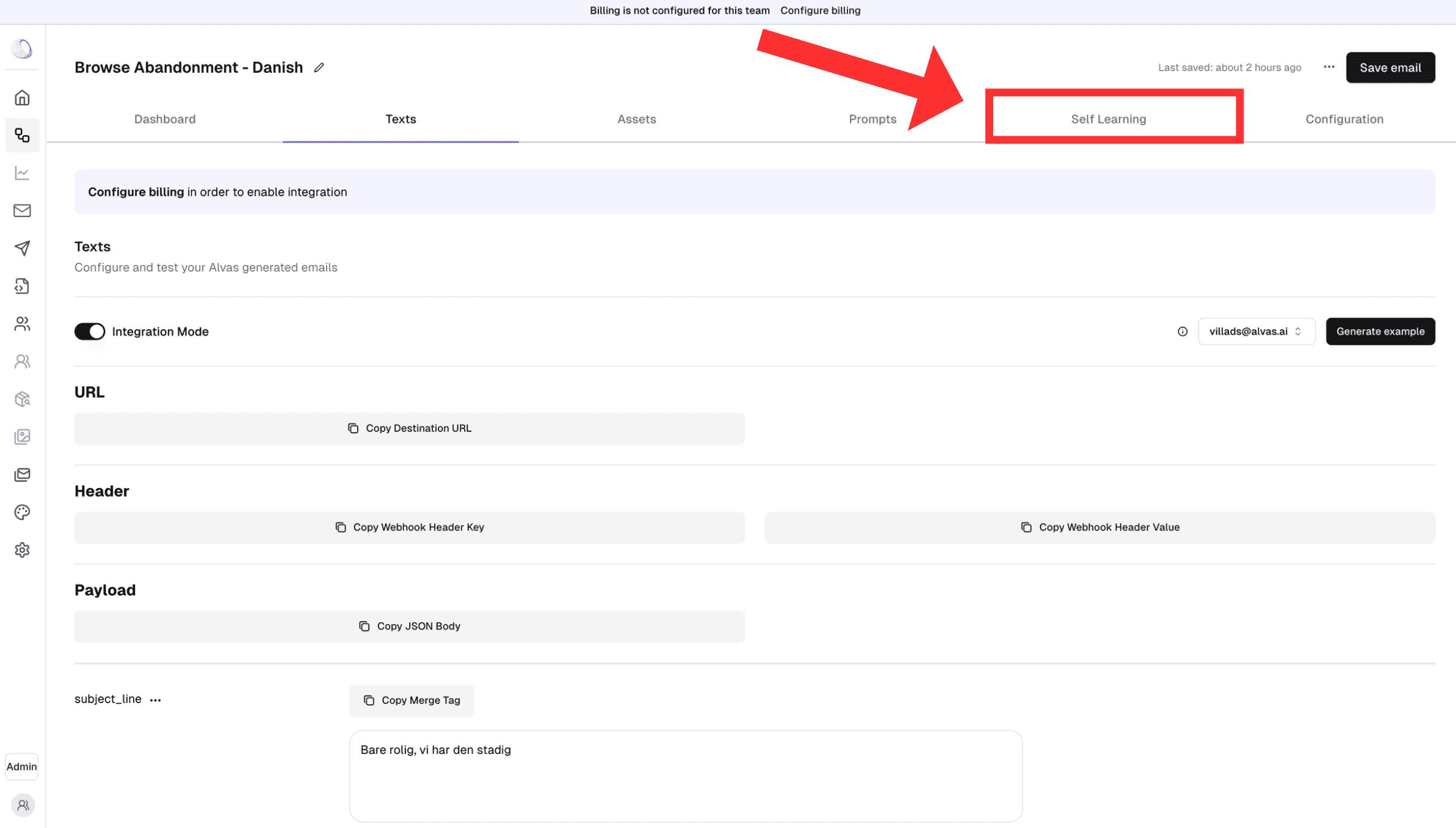Edit email name with pencil icon
The width and height of the screenshot is (1456, 828).
tap(319, 68)
